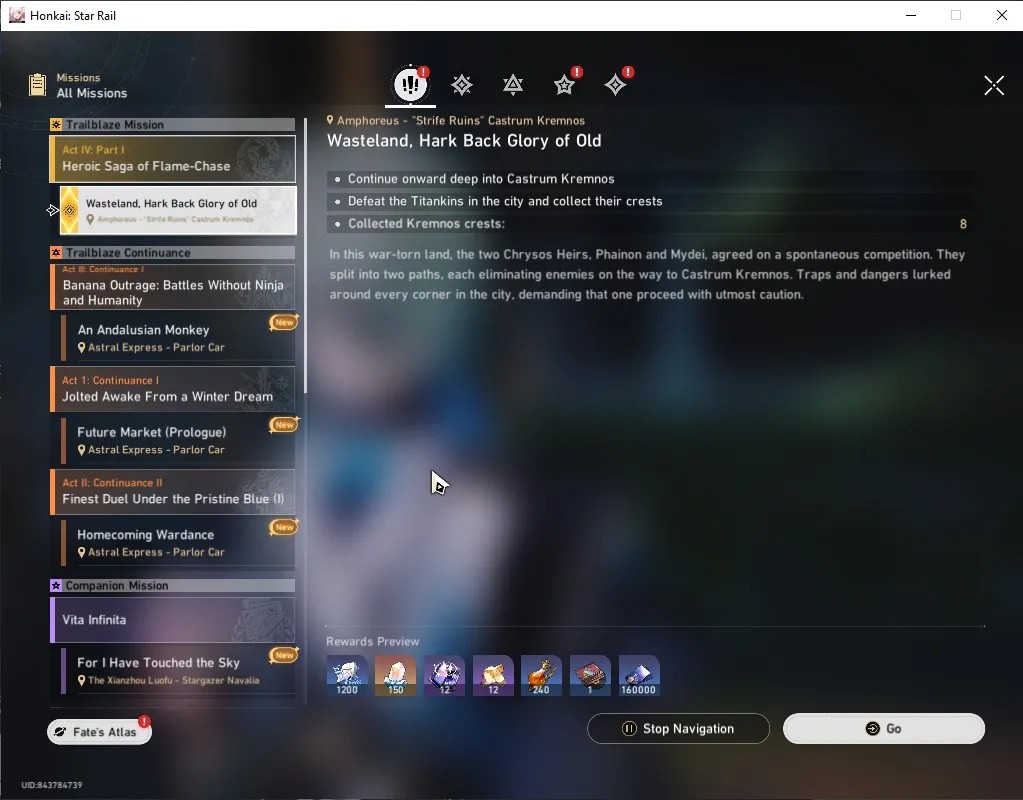
Task: Collapse the Companion Mission section header
Action: point(172,585)
